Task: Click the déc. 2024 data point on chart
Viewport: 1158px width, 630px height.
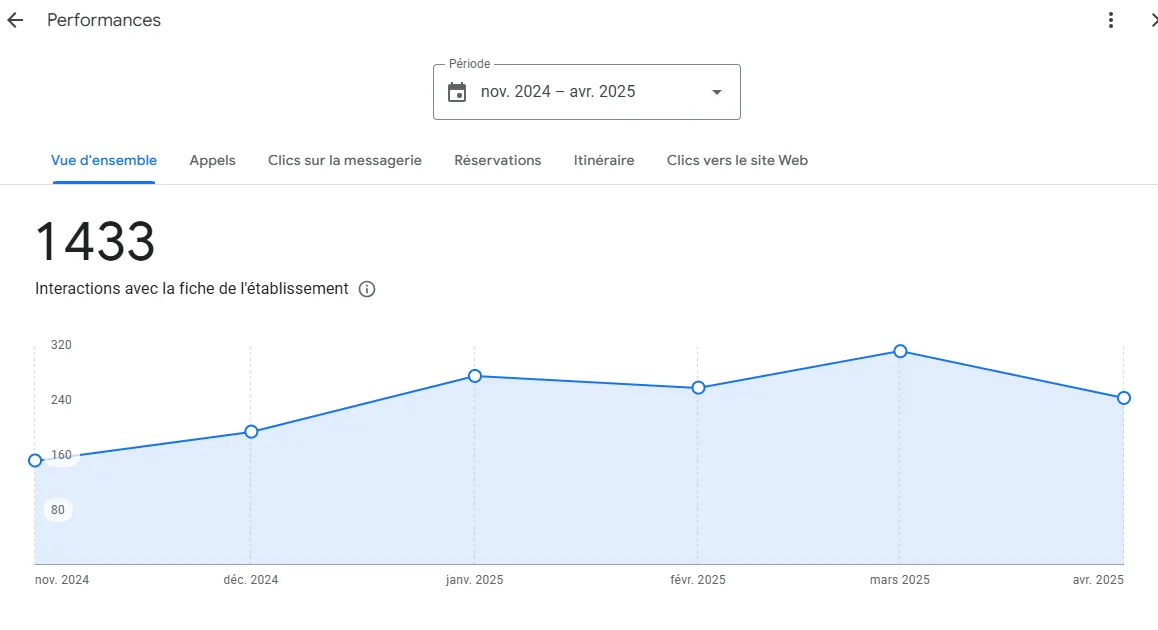Action: 251,432
